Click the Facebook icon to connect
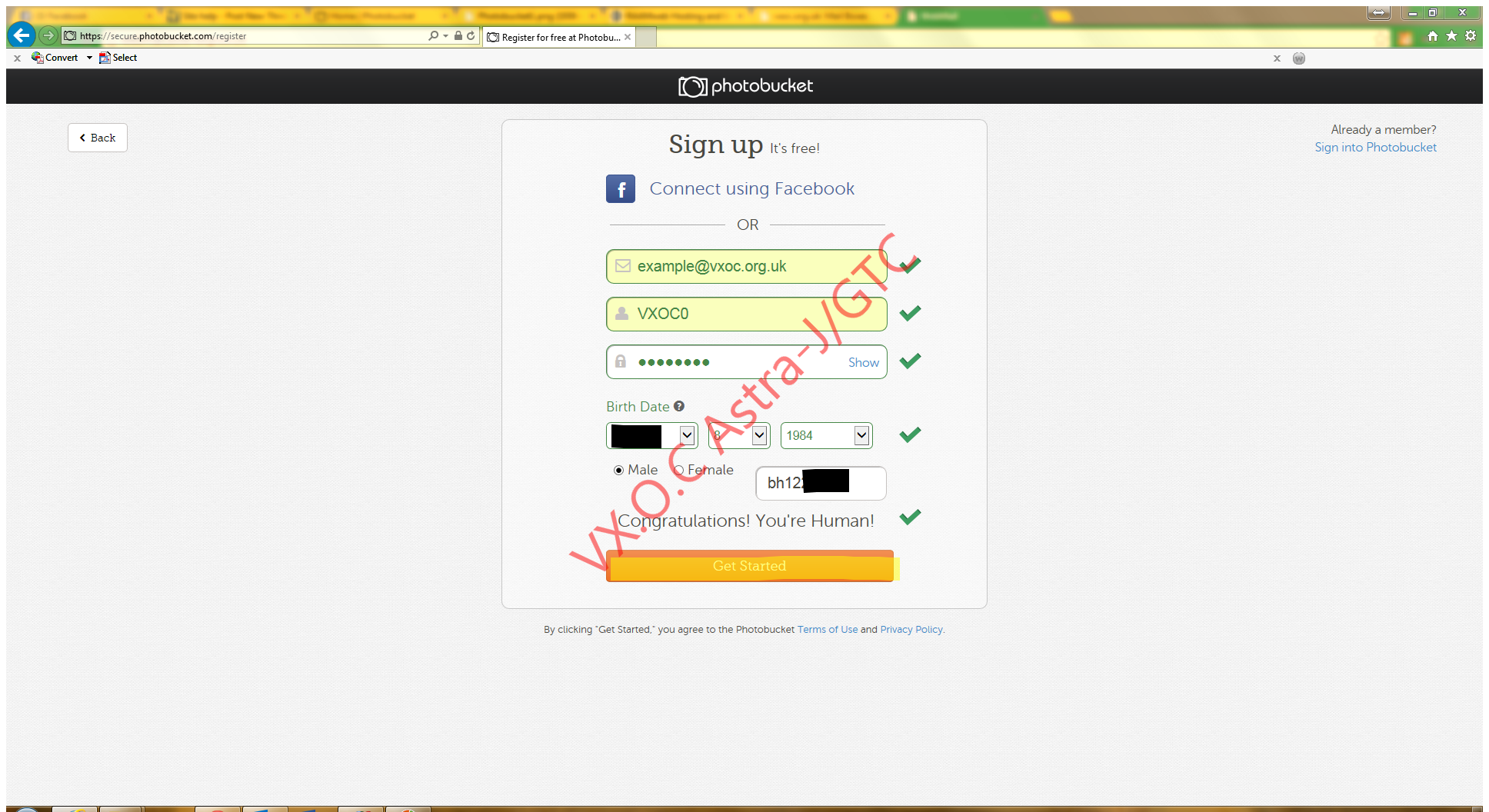1489x812 pixels. coord(621,188)
